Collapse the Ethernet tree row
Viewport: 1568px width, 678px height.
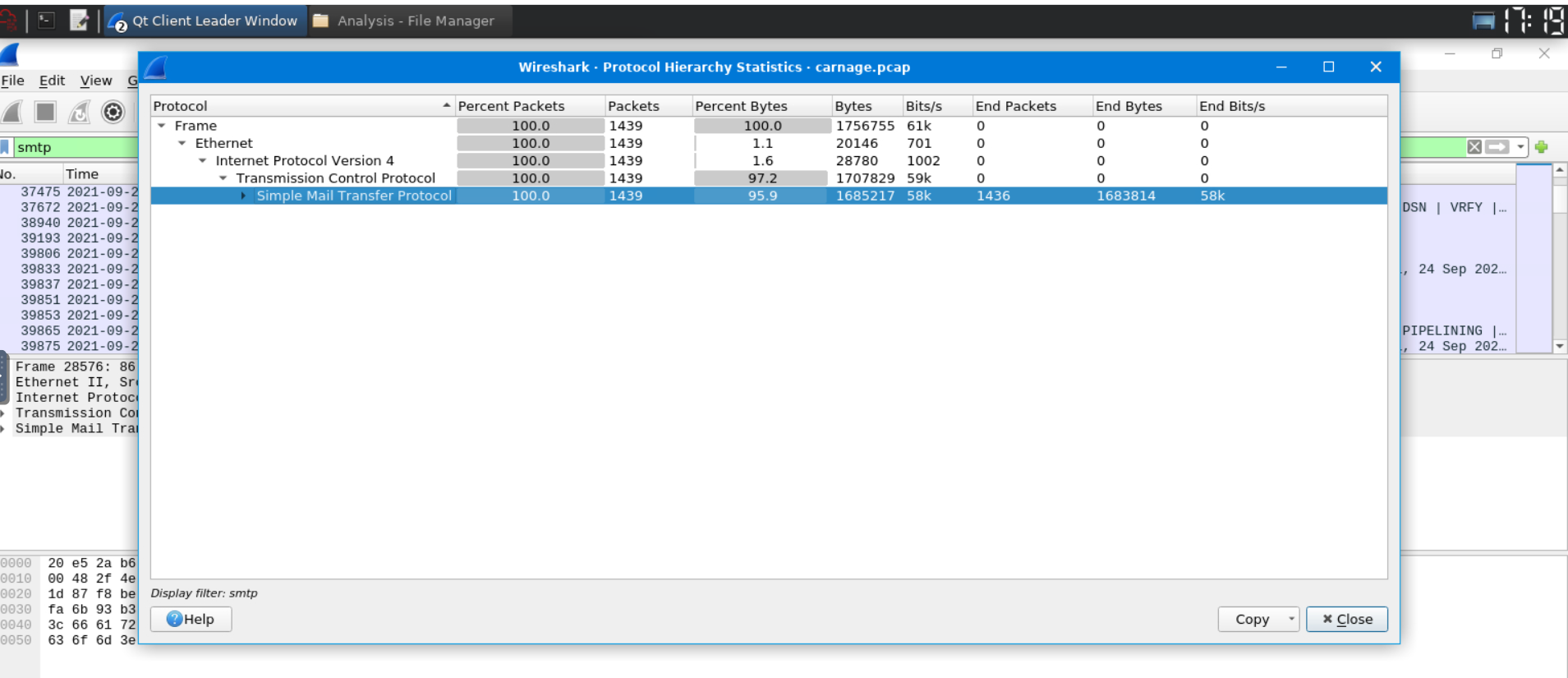(182, 143)
